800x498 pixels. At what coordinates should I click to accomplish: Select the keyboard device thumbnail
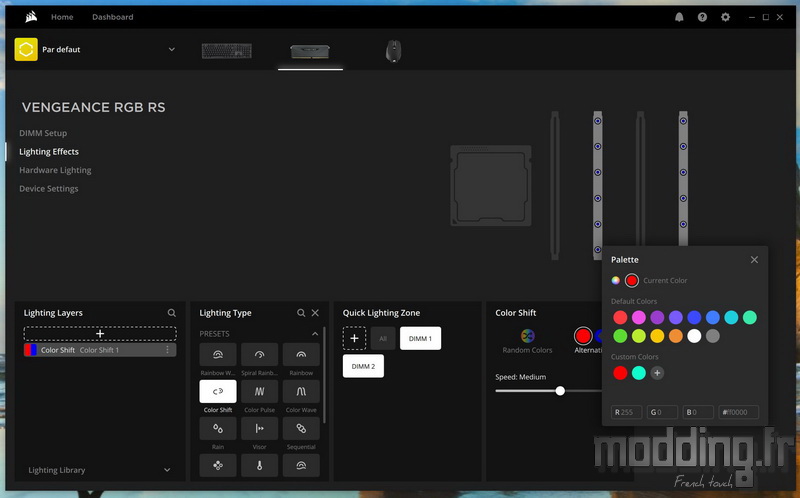click(227, 51)
